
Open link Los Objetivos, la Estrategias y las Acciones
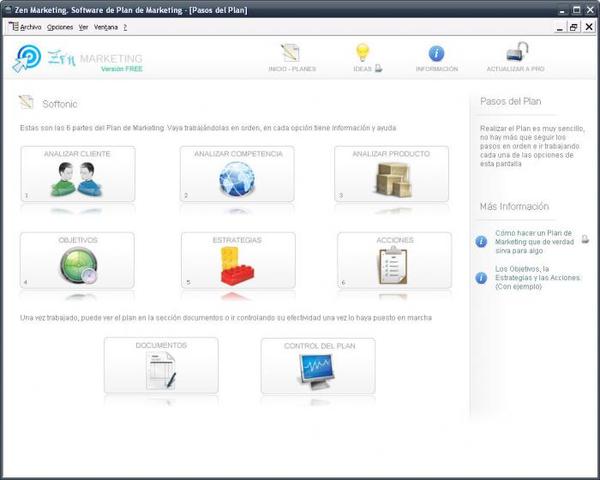(x=538, y=278)
